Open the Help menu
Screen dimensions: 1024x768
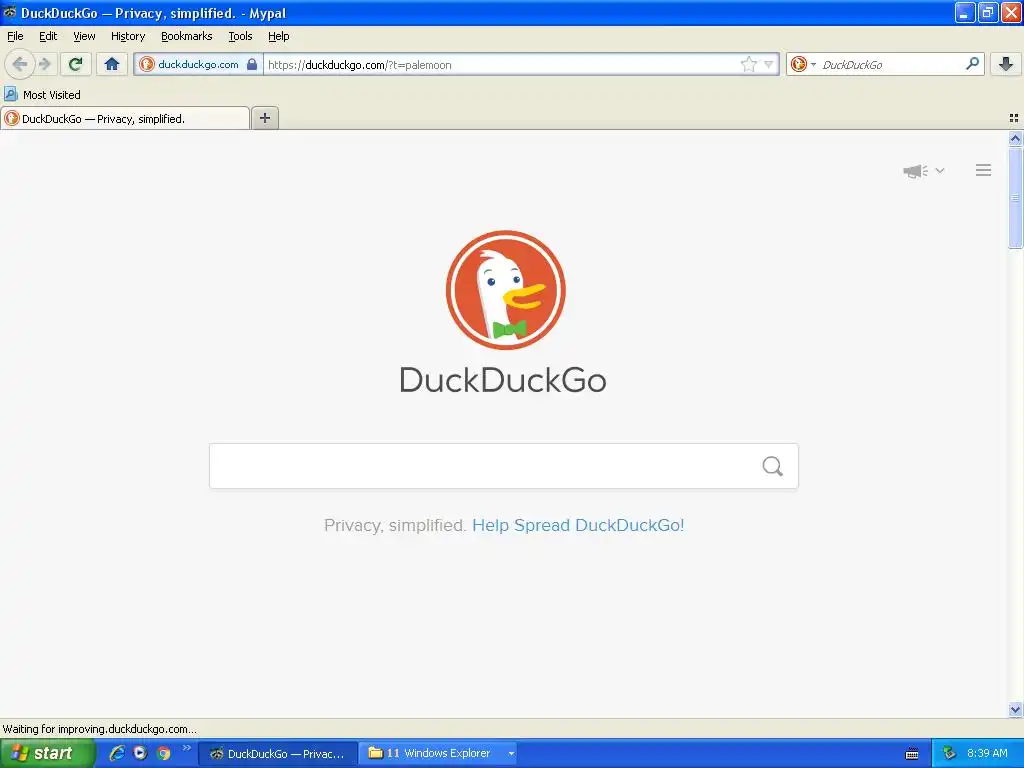[279, 36]
